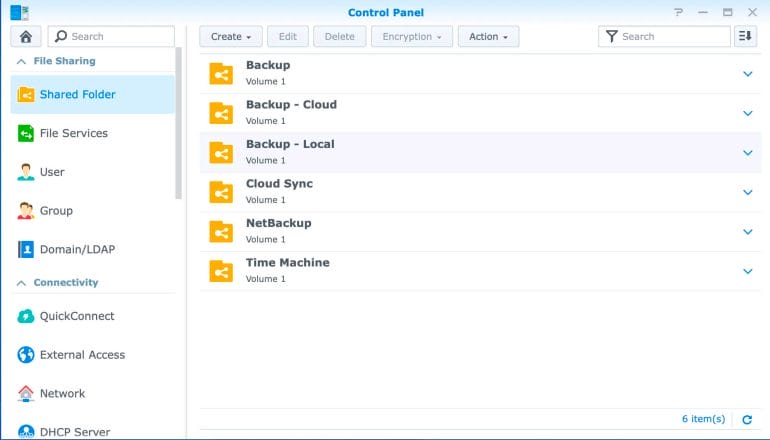Click the Shared Folder sidebar icon

pyautogui.click(x=26, y=94)
